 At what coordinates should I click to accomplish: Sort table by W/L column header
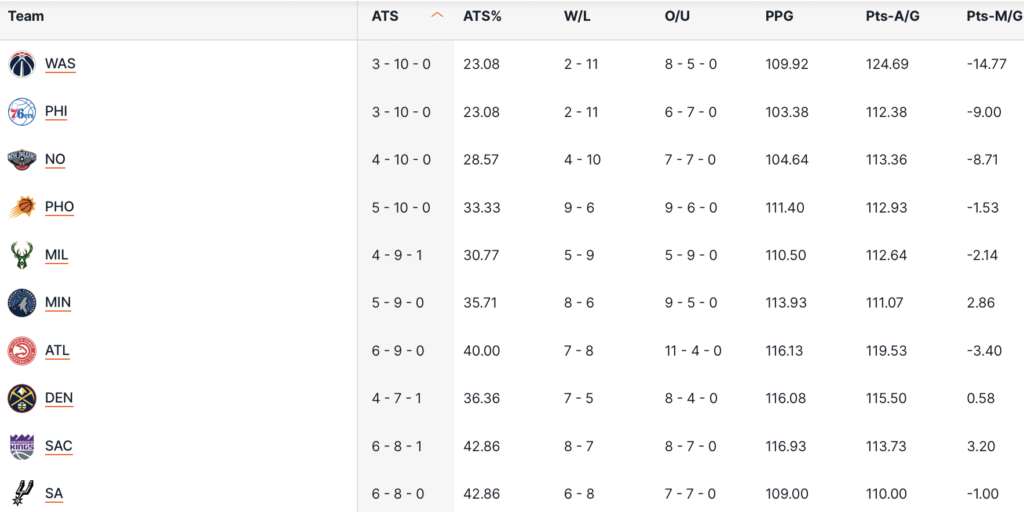tap(578, 16)
